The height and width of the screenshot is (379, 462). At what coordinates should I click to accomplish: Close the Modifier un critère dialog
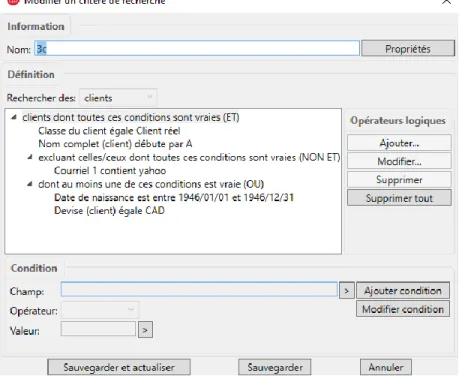click(x=447, y=2)
